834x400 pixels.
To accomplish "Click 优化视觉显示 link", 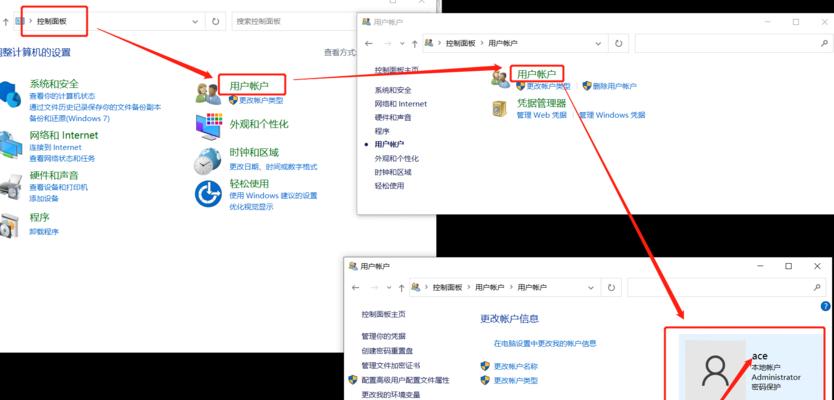I will coord(251,207).
